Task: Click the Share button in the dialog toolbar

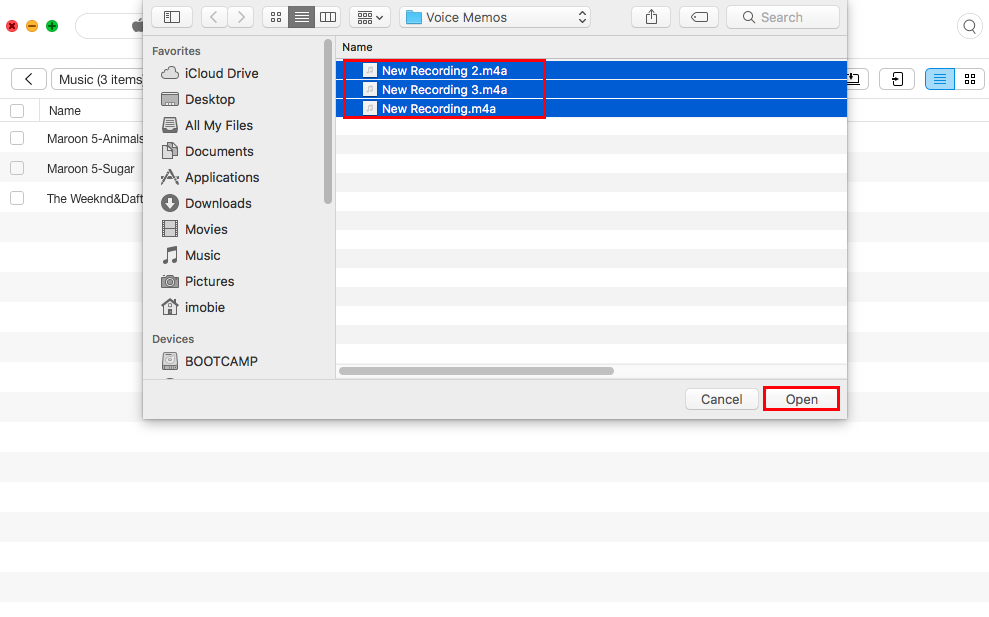Action: point(651,17)
